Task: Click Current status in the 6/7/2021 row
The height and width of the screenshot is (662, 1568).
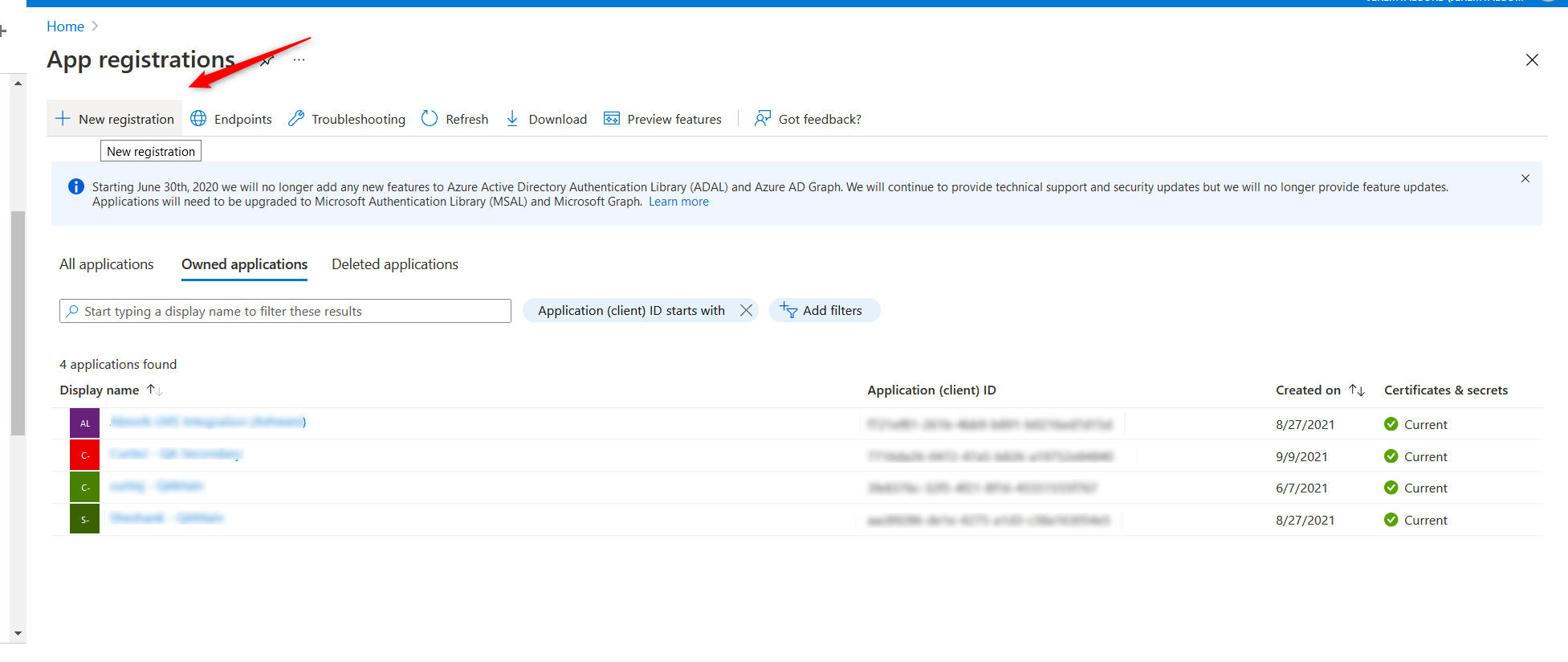Action: click(x=1425, y=488)
